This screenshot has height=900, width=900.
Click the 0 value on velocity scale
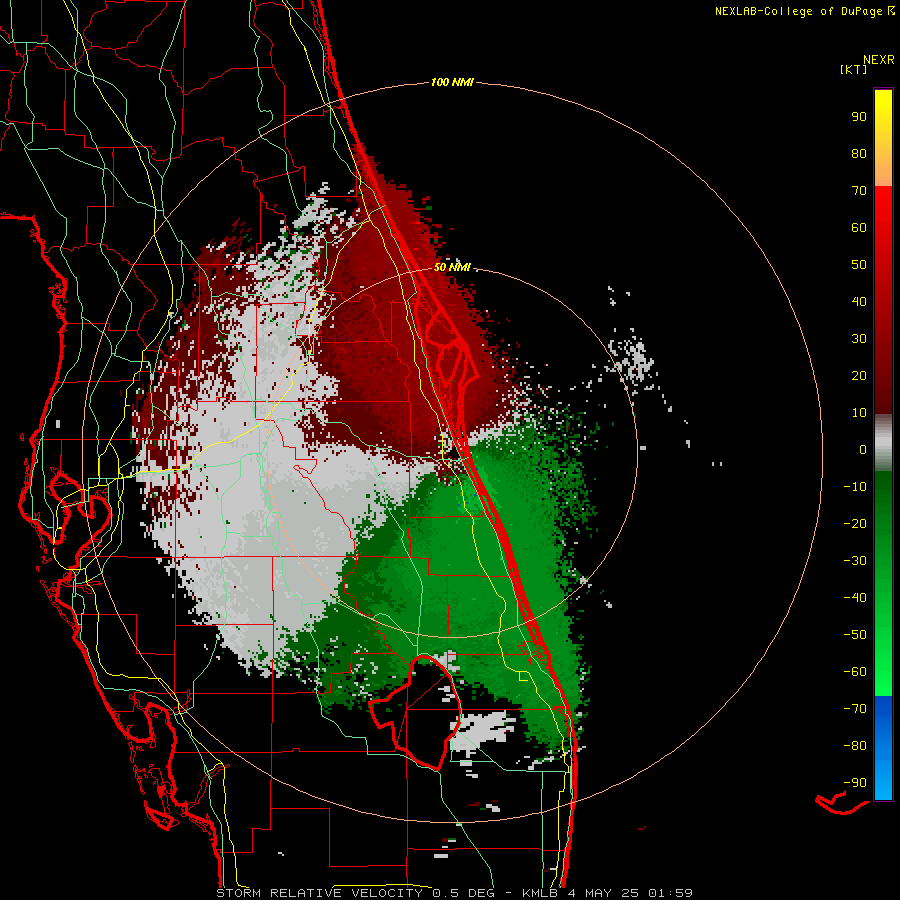pyautogui.click(x=863, y=449)
